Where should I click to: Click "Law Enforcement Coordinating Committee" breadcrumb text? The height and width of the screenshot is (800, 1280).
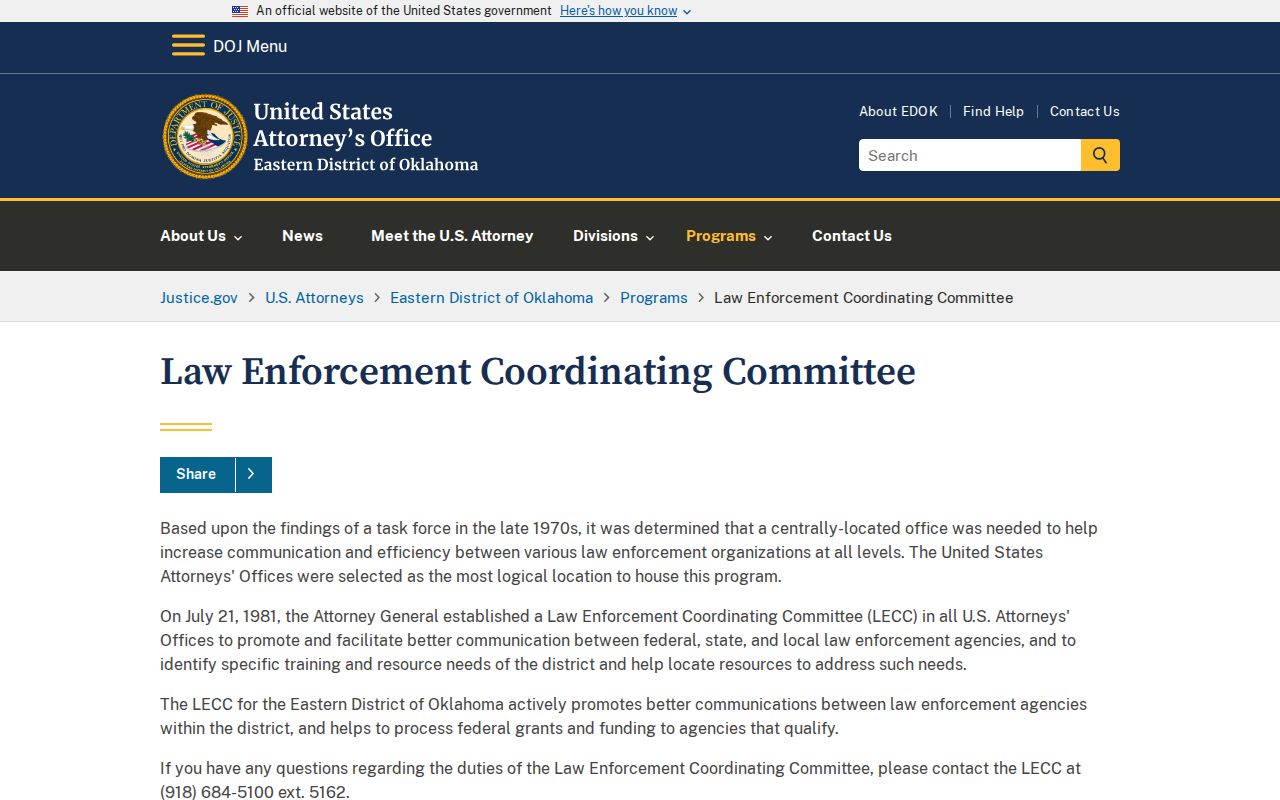click(x=864, y=298)
